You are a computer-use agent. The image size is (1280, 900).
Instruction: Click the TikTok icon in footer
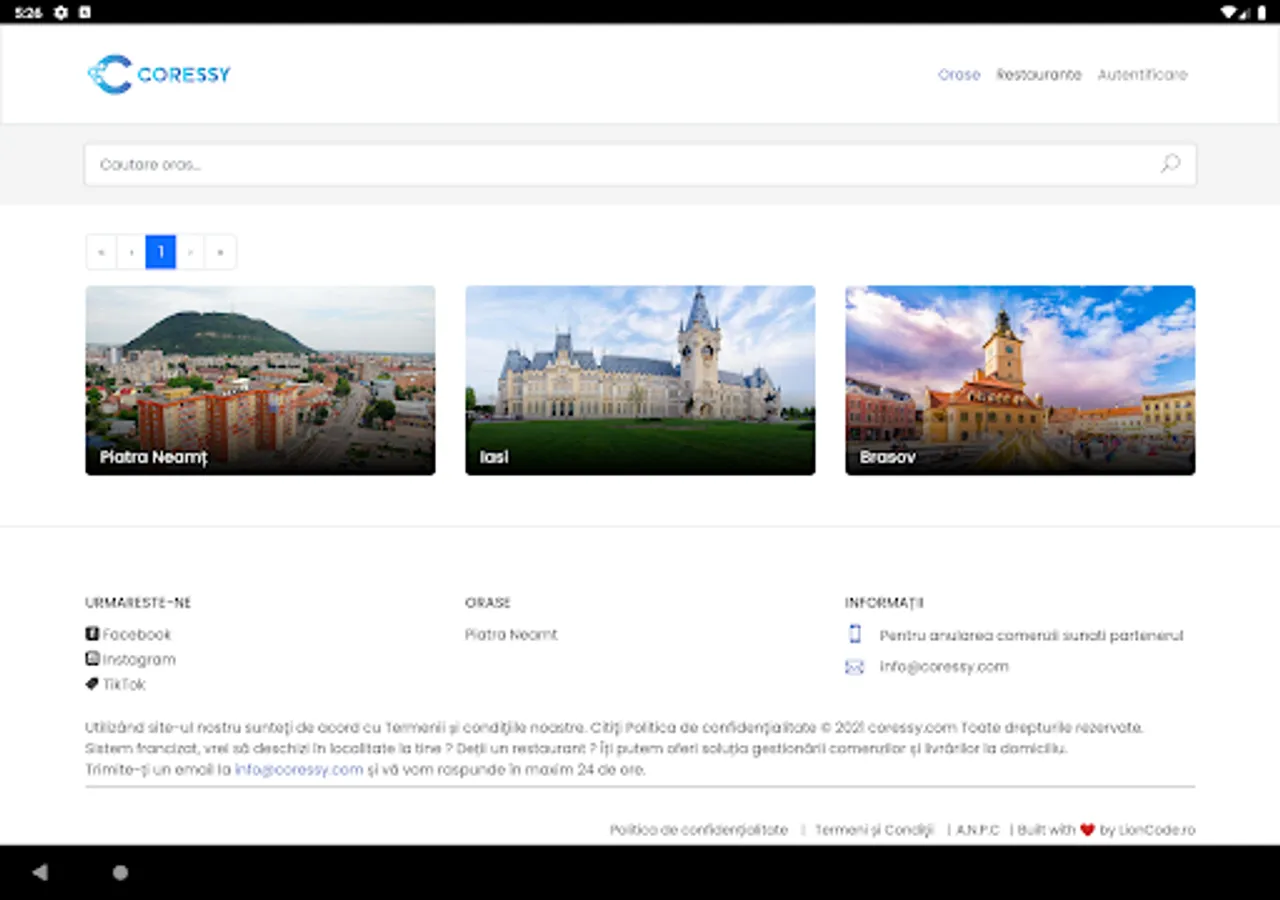pyautogui.click(x=92, y=684)
